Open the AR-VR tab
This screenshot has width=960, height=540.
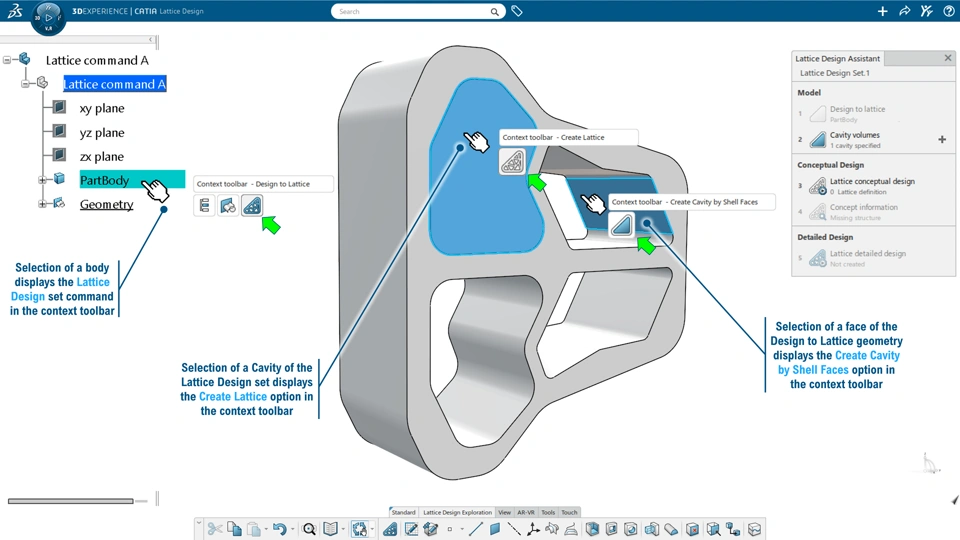coord(526,512)
